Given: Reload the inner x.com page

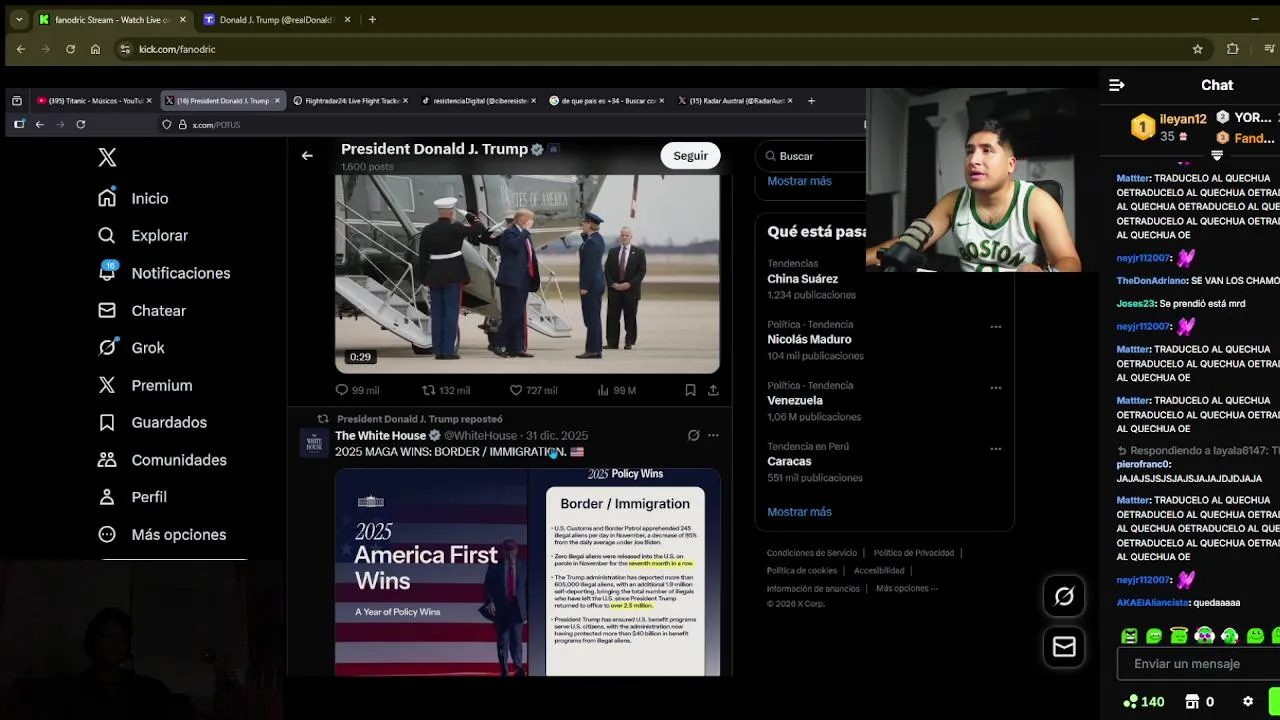Looking at the screenshot, I should (81, 125).
